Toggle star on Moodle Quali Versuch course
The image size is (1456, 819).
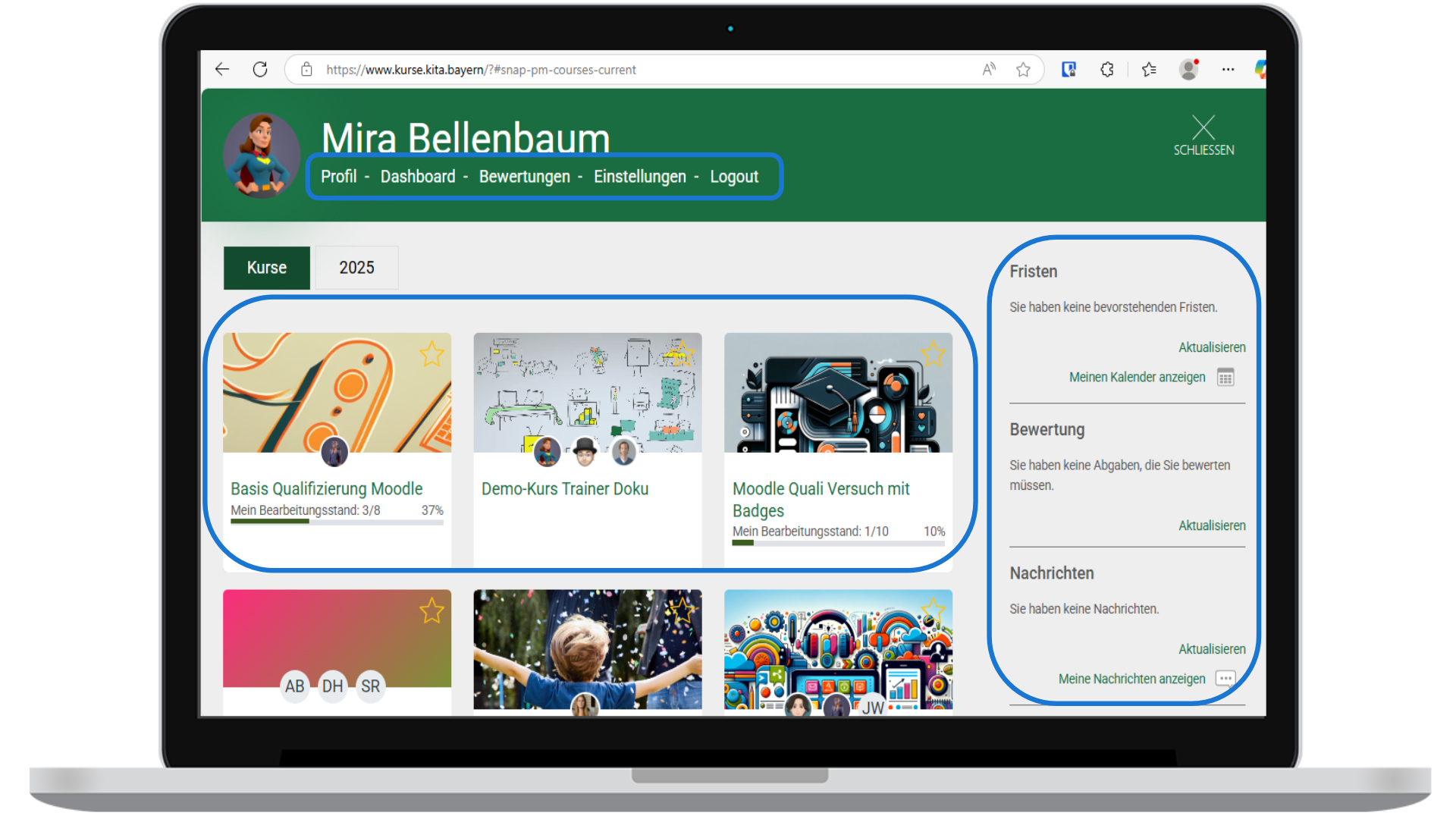pos(933,353)
